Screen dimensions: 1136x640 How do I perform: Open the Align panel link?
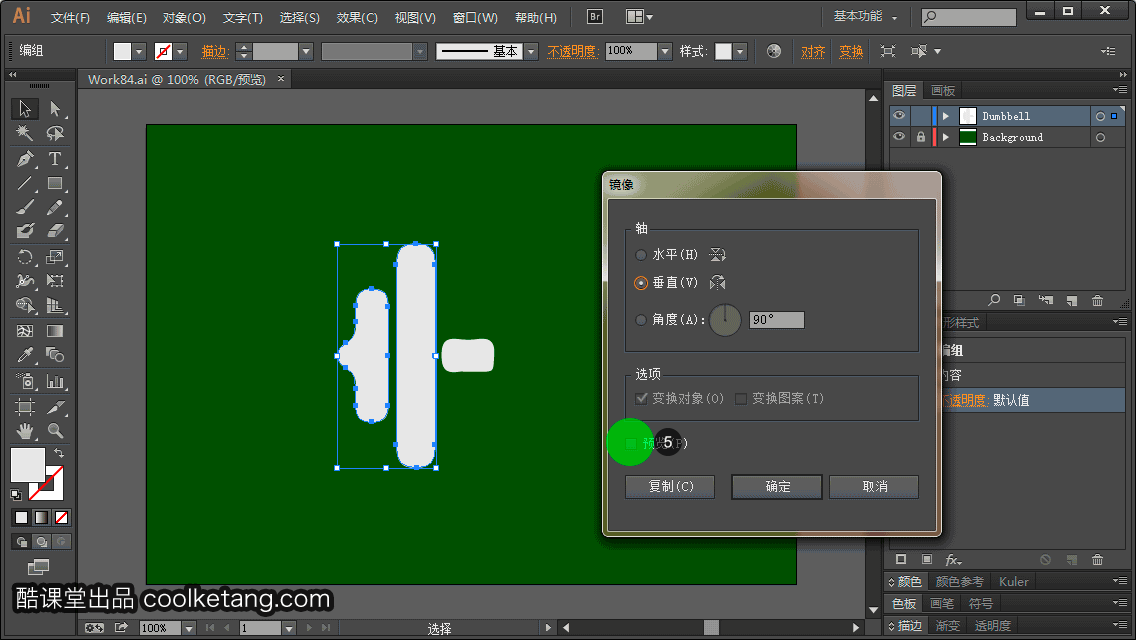point(813,51)
